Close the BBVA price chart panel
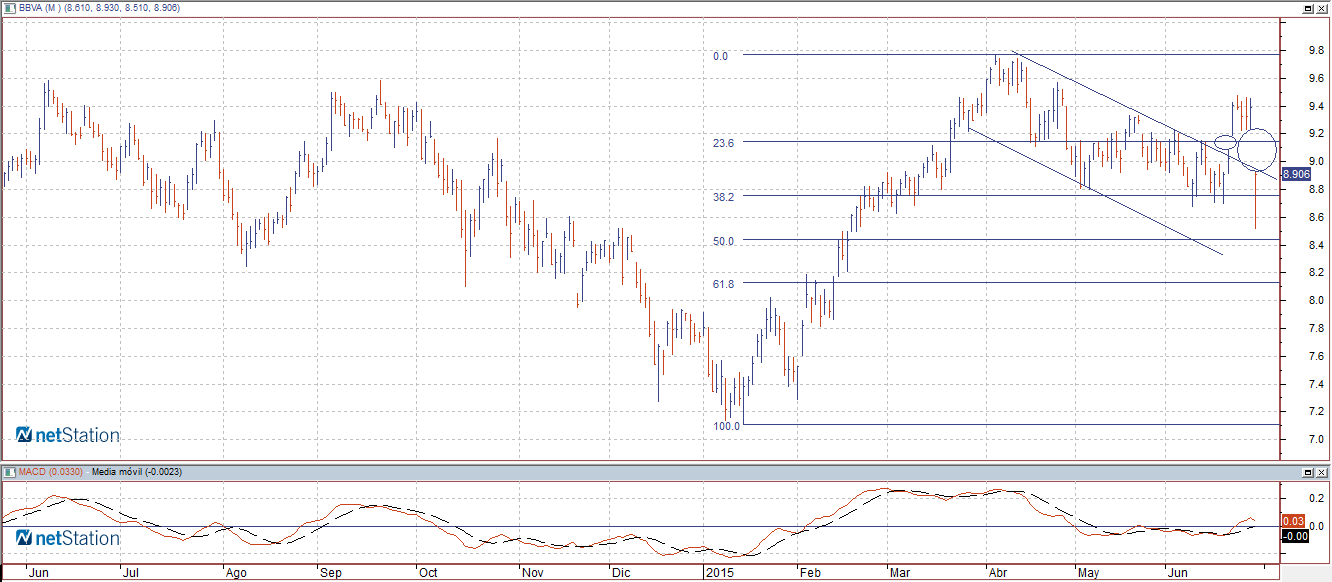 point(1322,8)
